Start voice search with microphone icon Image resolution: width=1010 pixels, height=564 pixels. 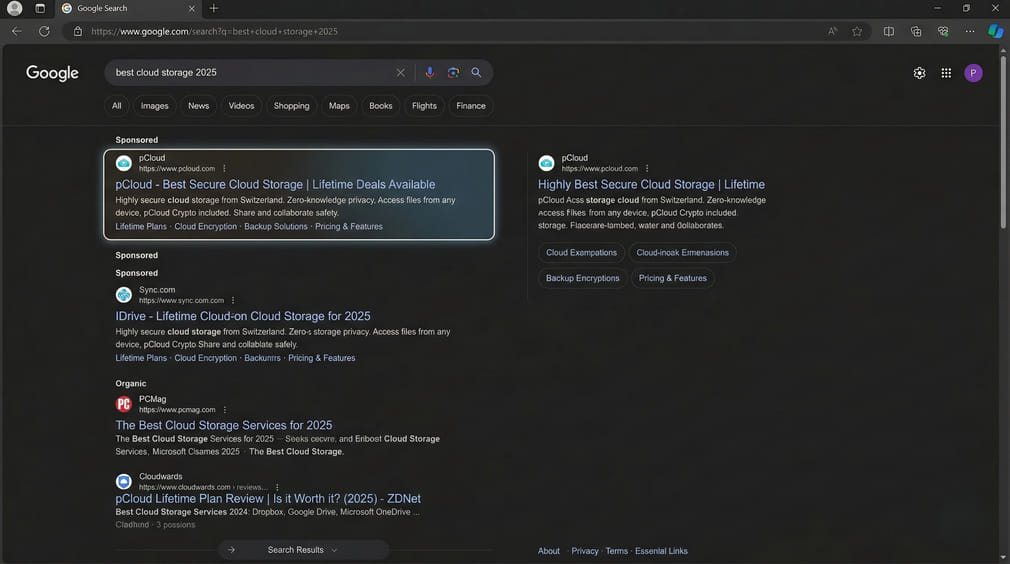pos(430,73)
